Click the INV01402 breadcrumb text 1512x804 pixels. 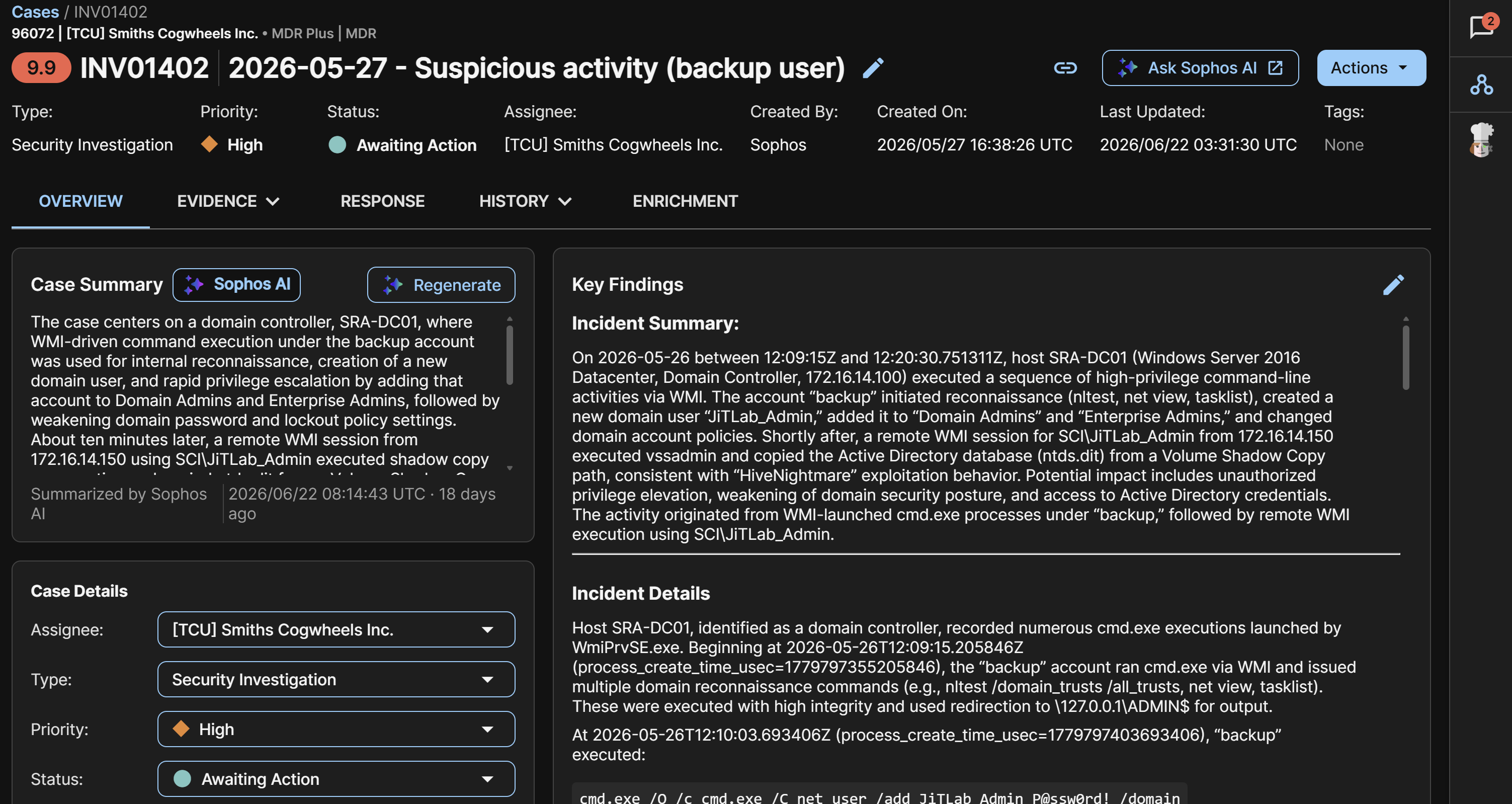click(x=110, y=12)
